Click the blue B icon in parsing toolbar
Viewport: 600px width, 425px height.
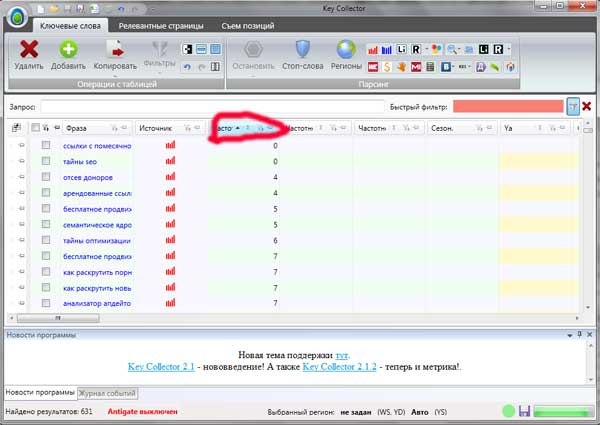coord(445,67)
